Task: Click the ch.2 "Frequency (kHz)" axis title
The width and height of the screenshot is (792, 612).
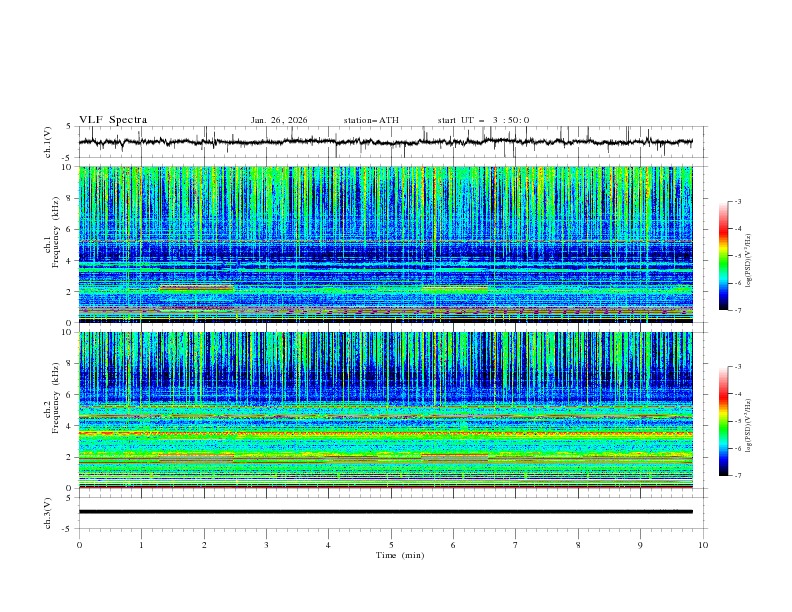Action: coord(56,397)
